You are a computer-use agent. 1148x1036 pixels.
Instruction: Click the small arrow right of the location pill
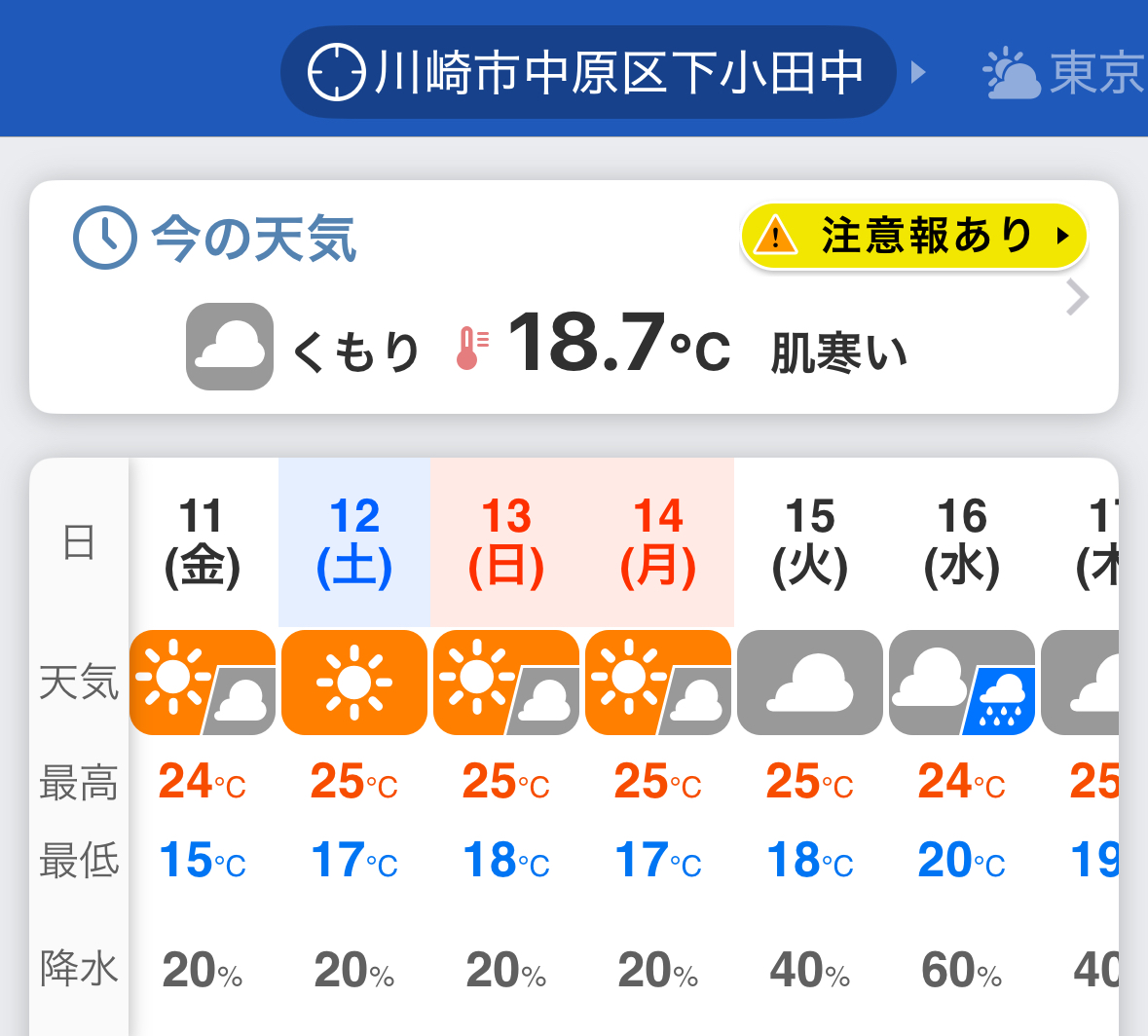tap(917, 72)
